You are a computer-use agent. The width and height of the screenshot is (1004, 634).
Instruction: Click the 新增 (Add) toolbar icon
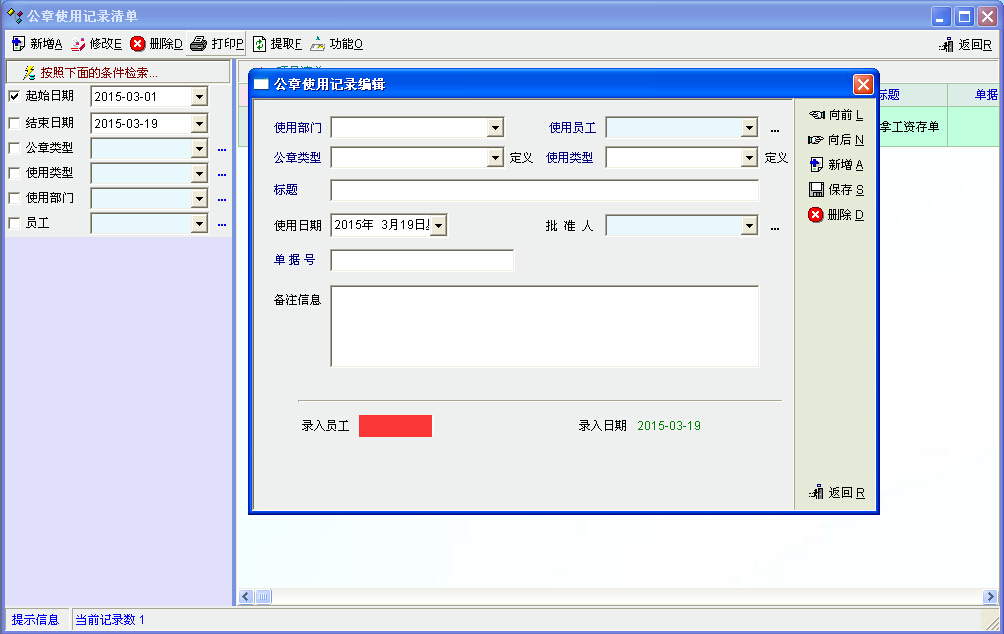[x=18, y=44]
